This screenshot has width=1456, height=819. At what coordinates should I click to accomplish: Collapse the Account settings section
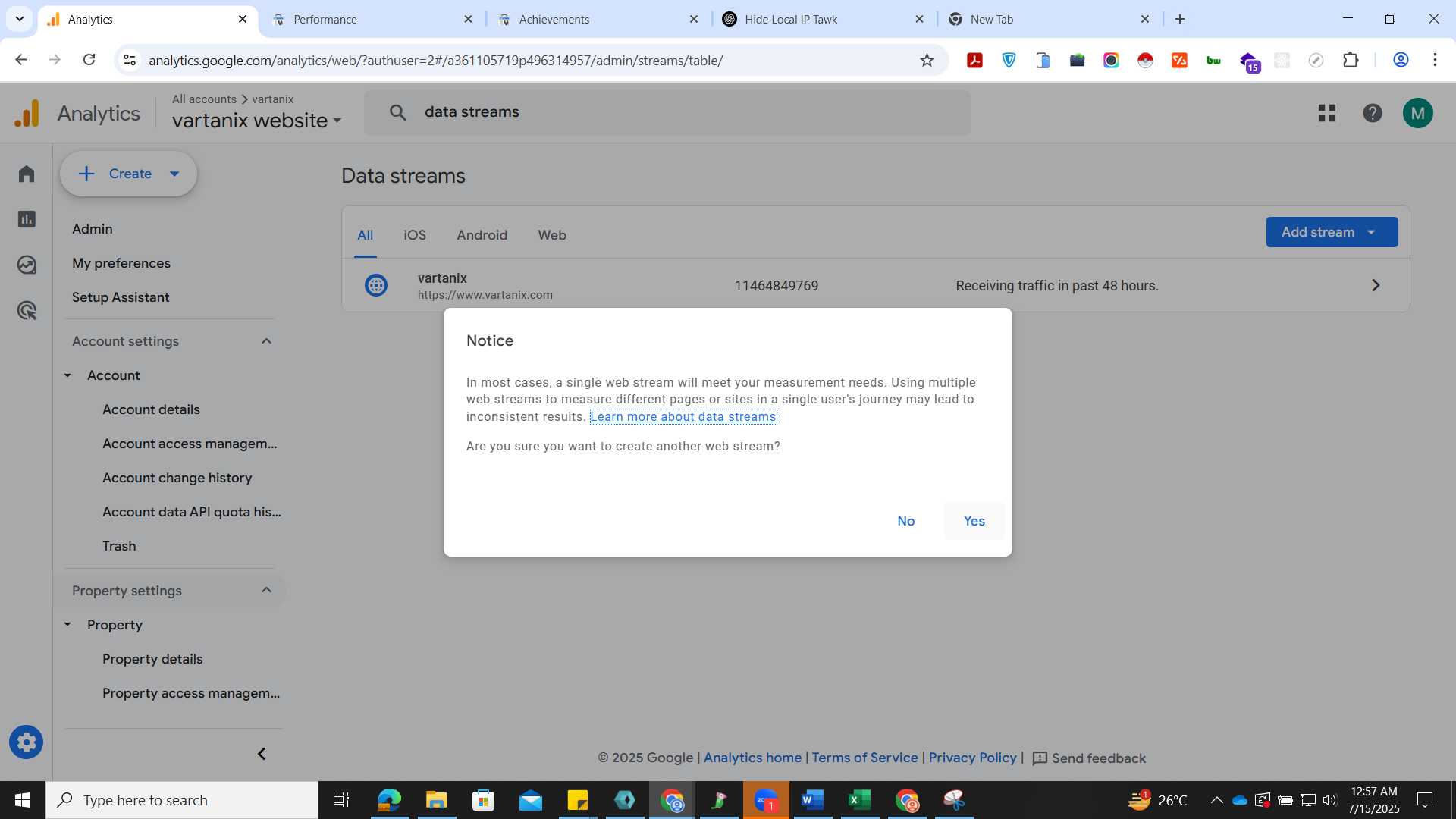266,341
